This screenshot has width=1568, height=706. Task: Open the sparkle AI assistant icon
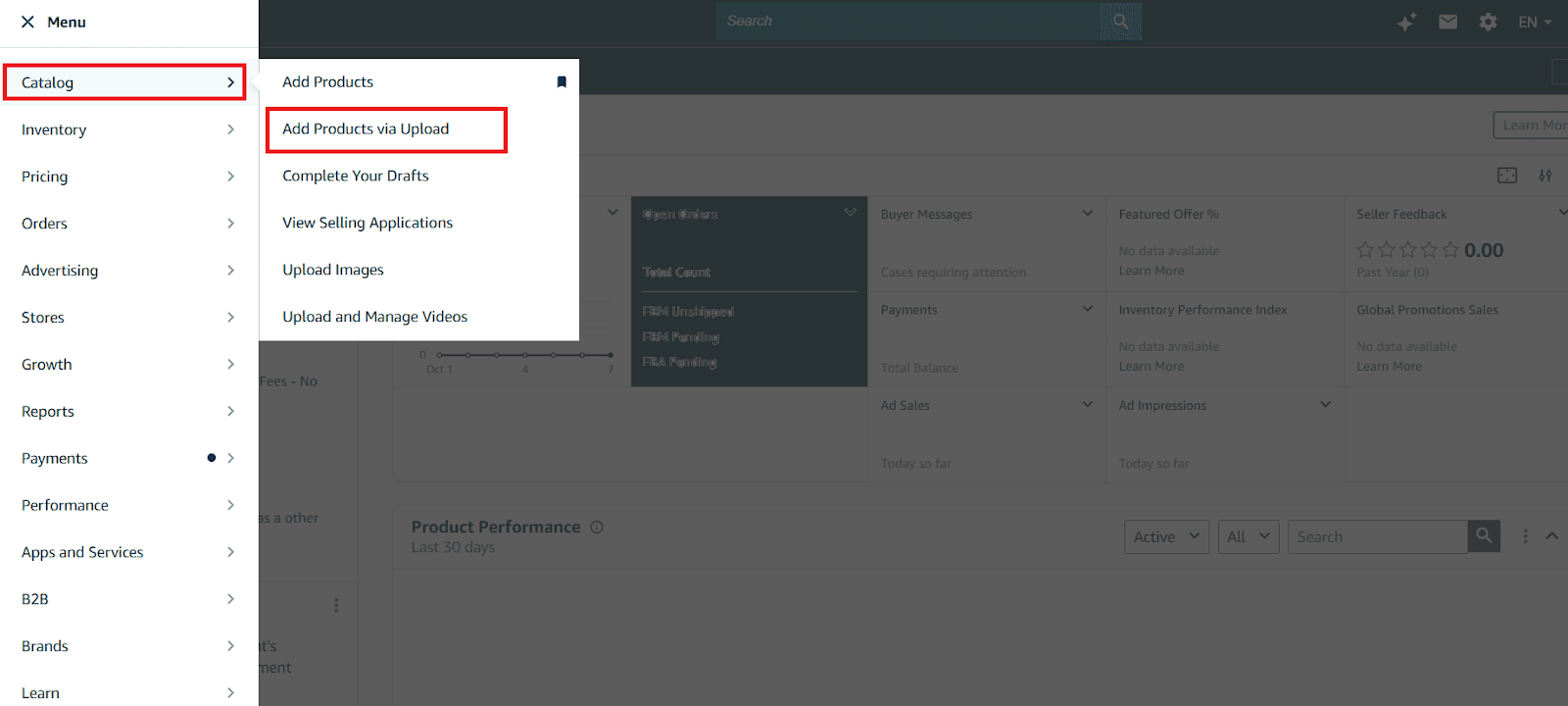1407,22
